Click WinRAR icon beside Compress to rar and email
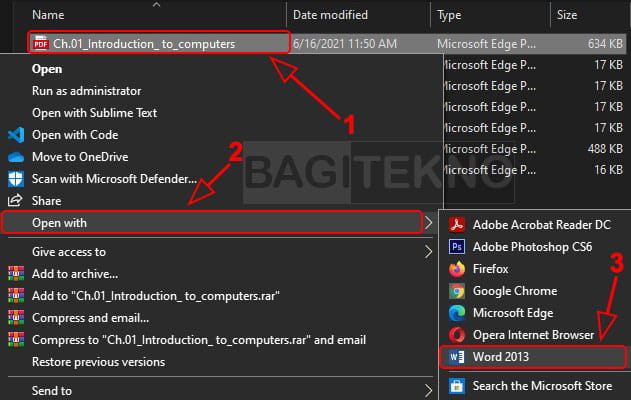 point(16,340)
